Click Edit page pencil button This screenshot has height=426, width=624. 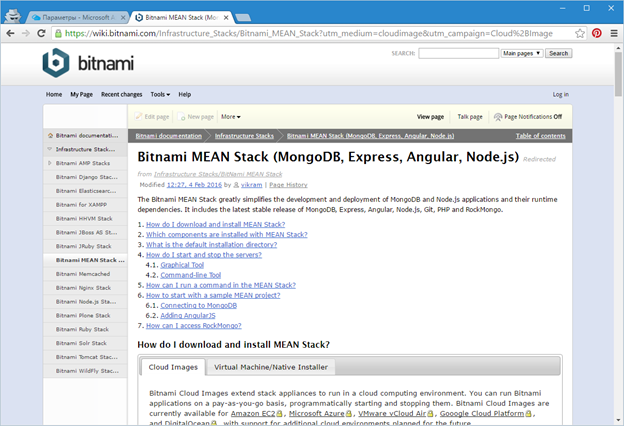pyautogui.click(x=152, y=117)
